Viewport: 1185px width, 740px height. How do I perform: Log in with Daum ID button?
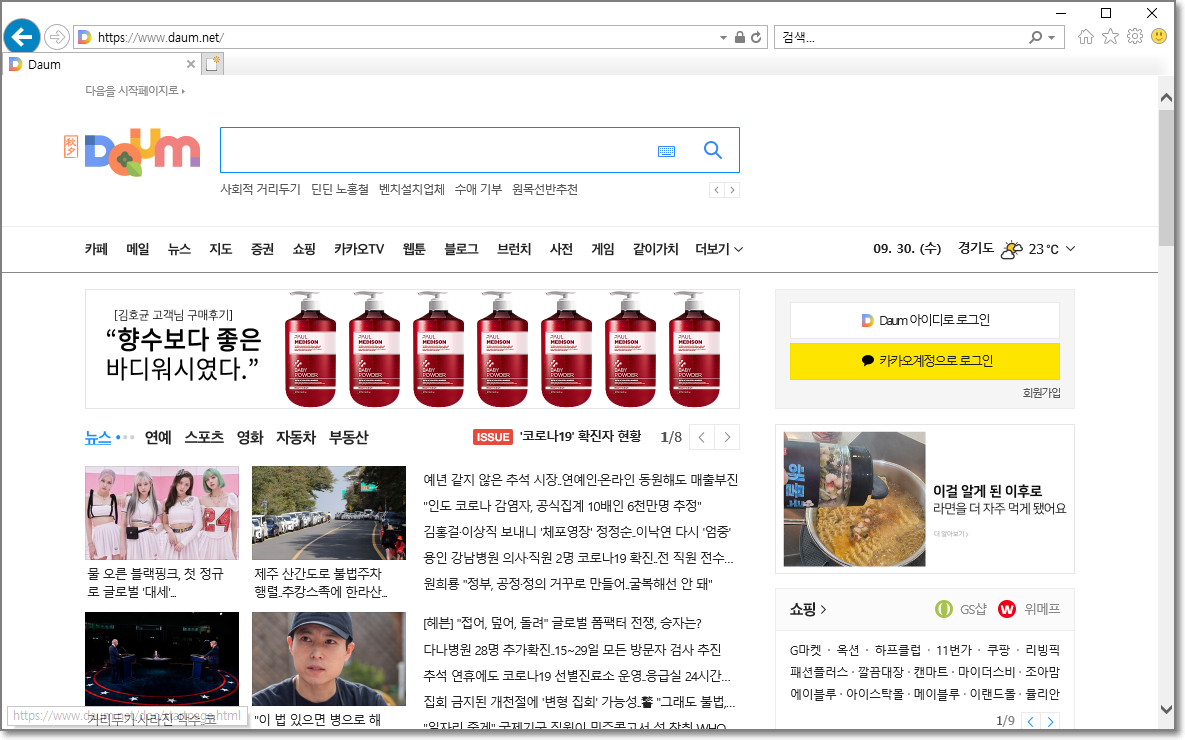(x=925, y=320)
